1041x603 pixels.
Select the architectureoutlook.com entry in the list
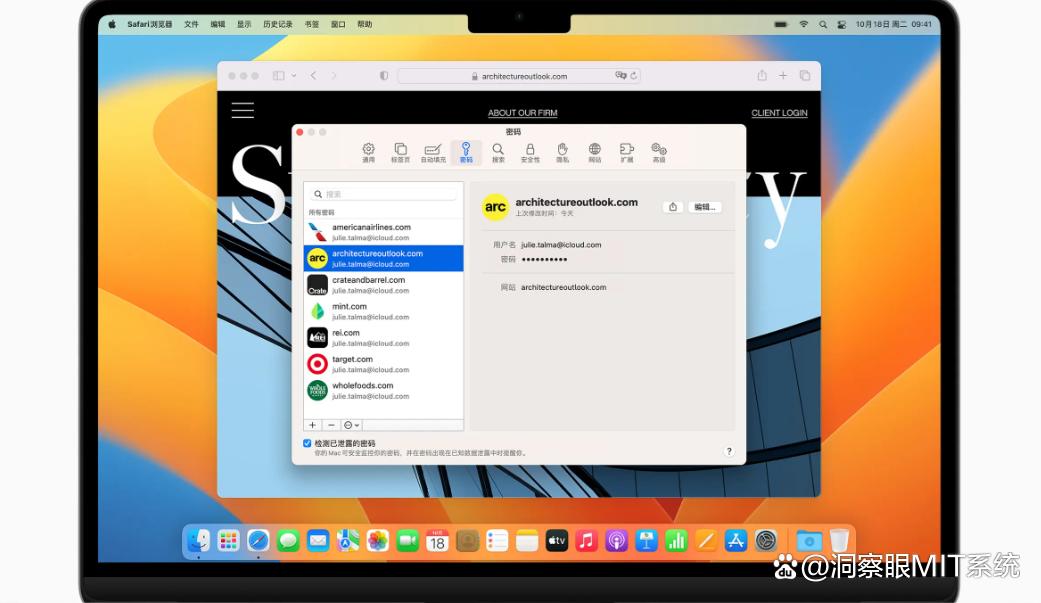384,258
